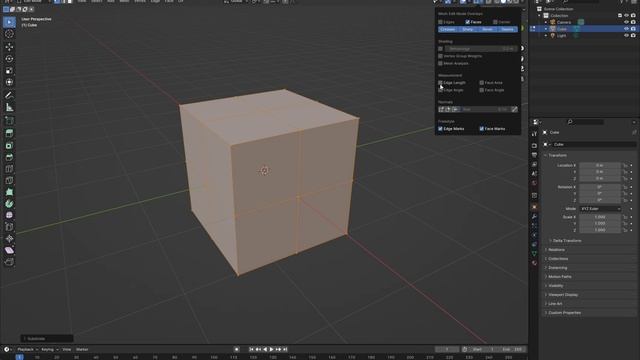The height and width of the screenshot is (360, 640).
Task: Select the Scale tool
Action: [x=9, y=71]
